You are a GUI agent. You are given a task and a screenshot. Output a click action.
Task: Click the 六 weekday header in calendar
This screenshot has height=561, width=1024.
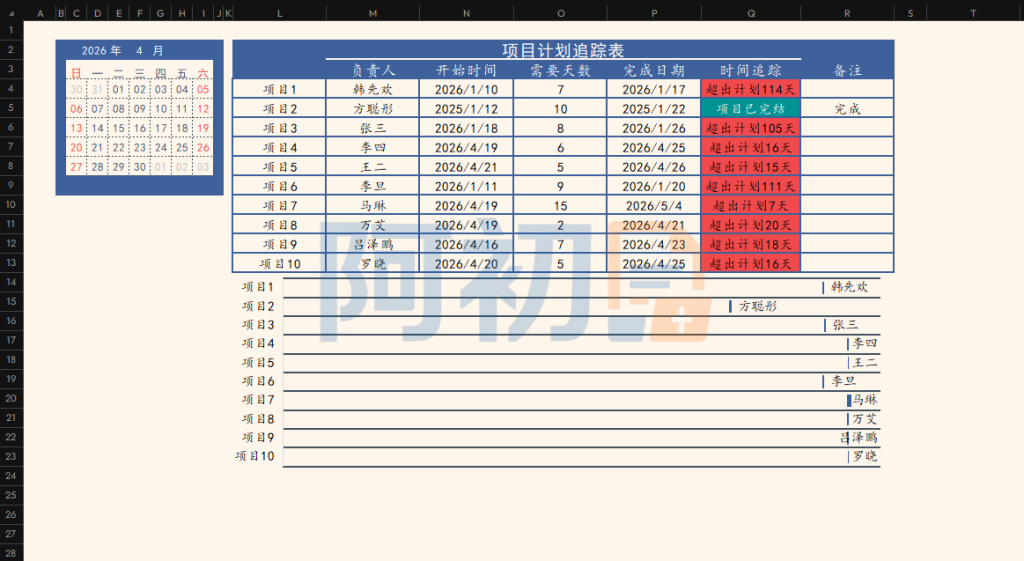tap(203, 73)
